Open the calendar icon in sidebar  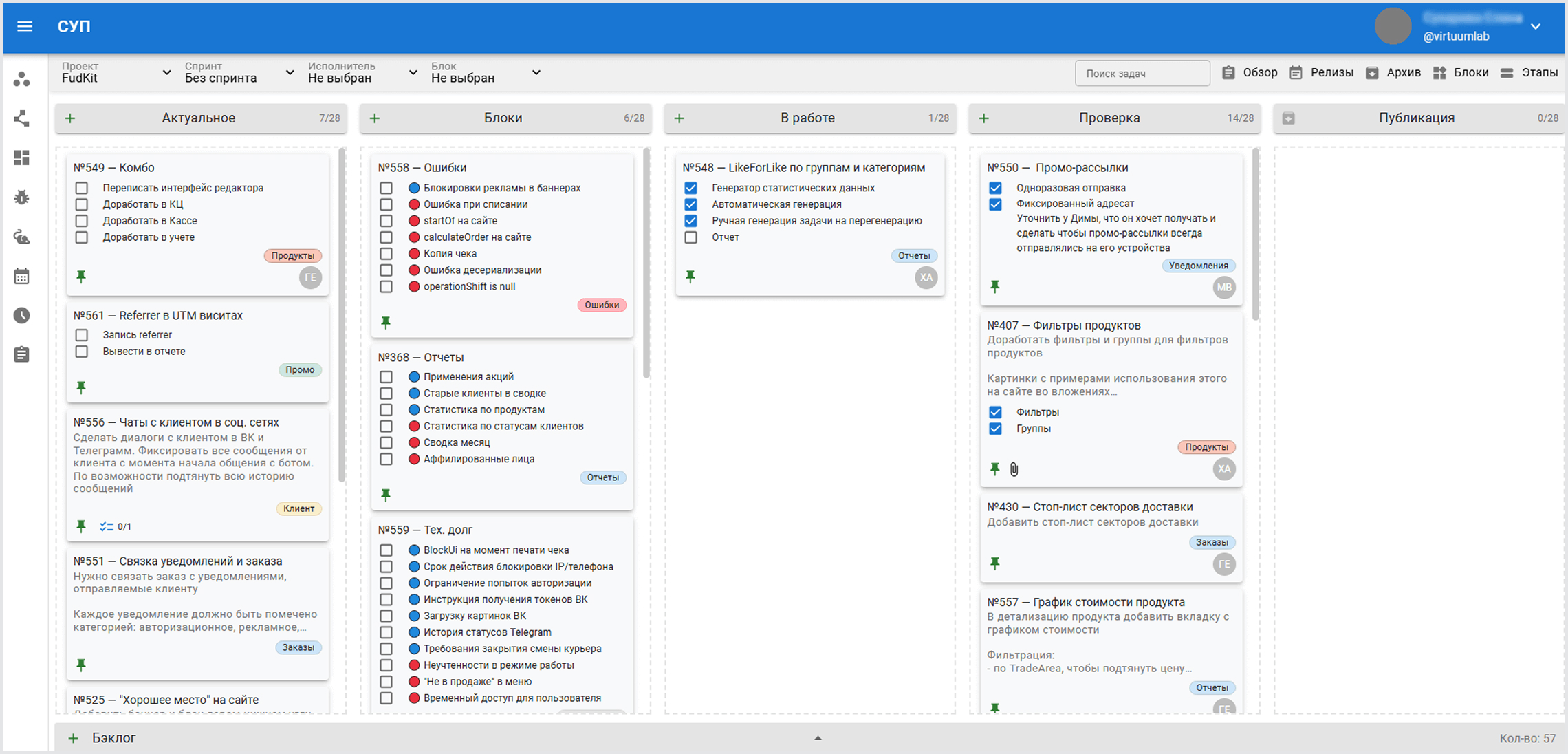pos(22,277)
